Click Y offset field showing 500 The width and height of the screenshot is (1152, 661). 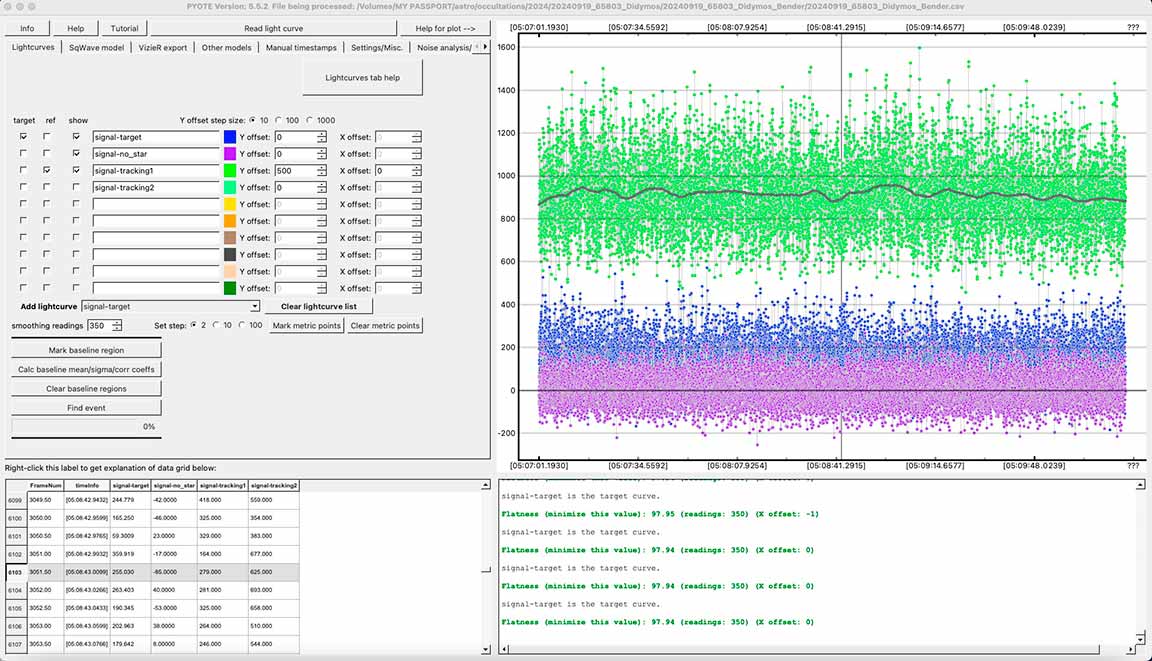point(296,170)
